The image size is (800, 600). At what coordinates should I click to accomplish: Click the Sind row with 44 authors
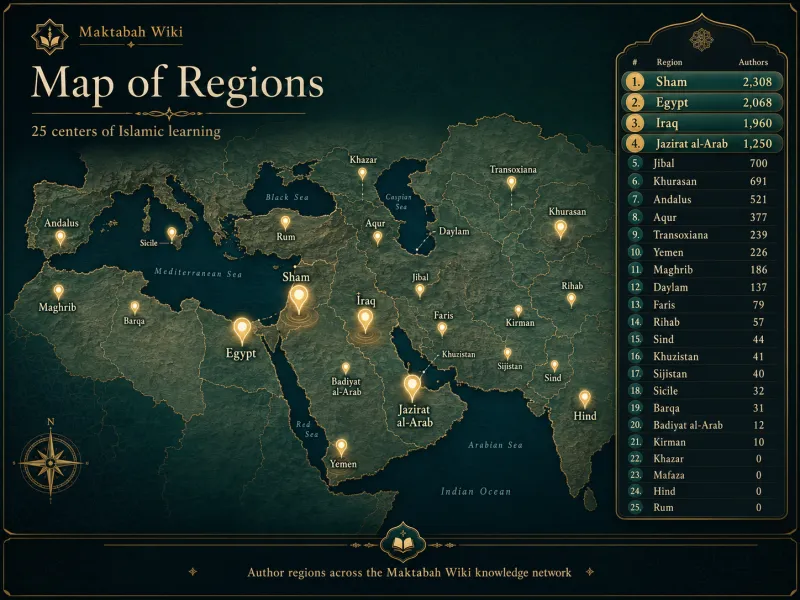pyautogui.click(x=702, y=339)
